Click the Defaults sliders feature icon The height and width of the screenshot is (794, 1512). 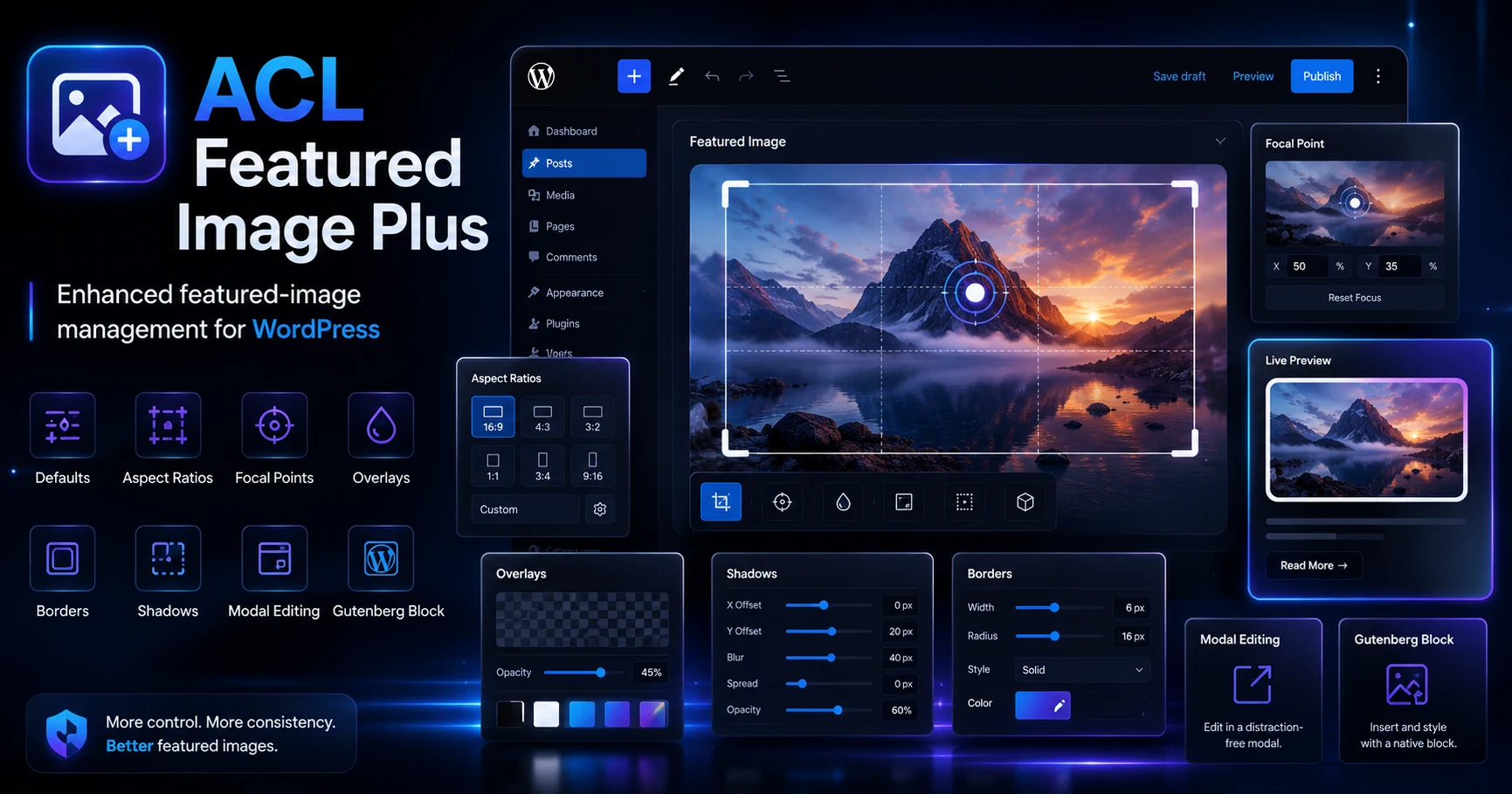coord(63,425)
